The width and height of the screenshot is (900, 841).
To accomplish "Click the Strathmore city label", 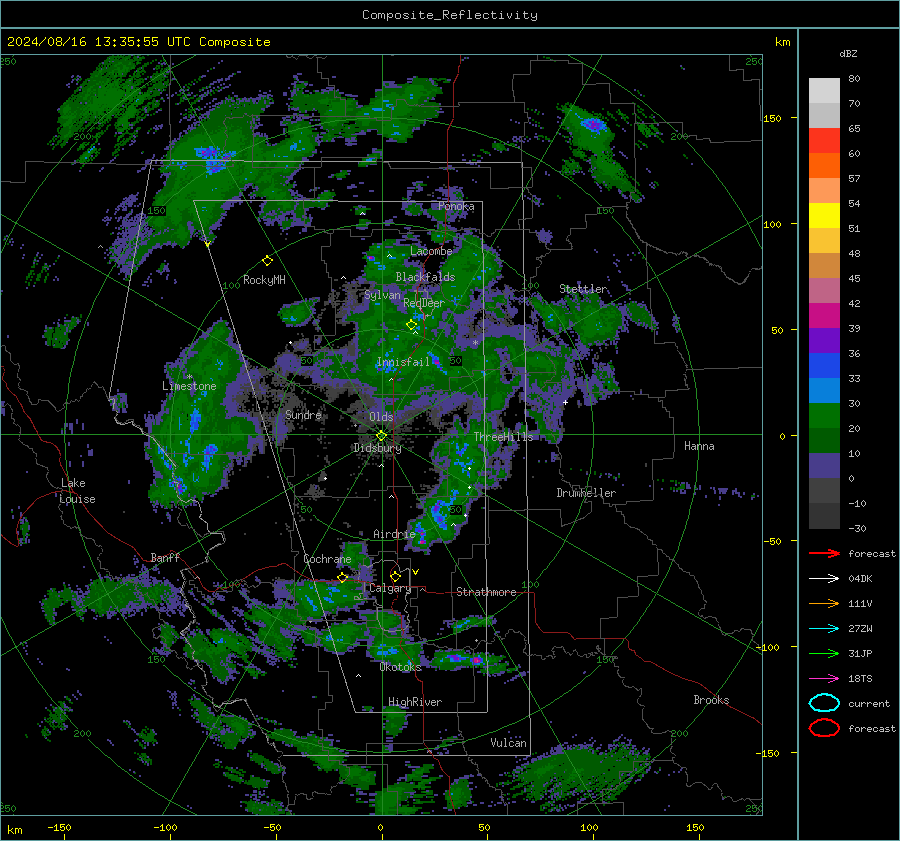I will click(x=486, y=592).
